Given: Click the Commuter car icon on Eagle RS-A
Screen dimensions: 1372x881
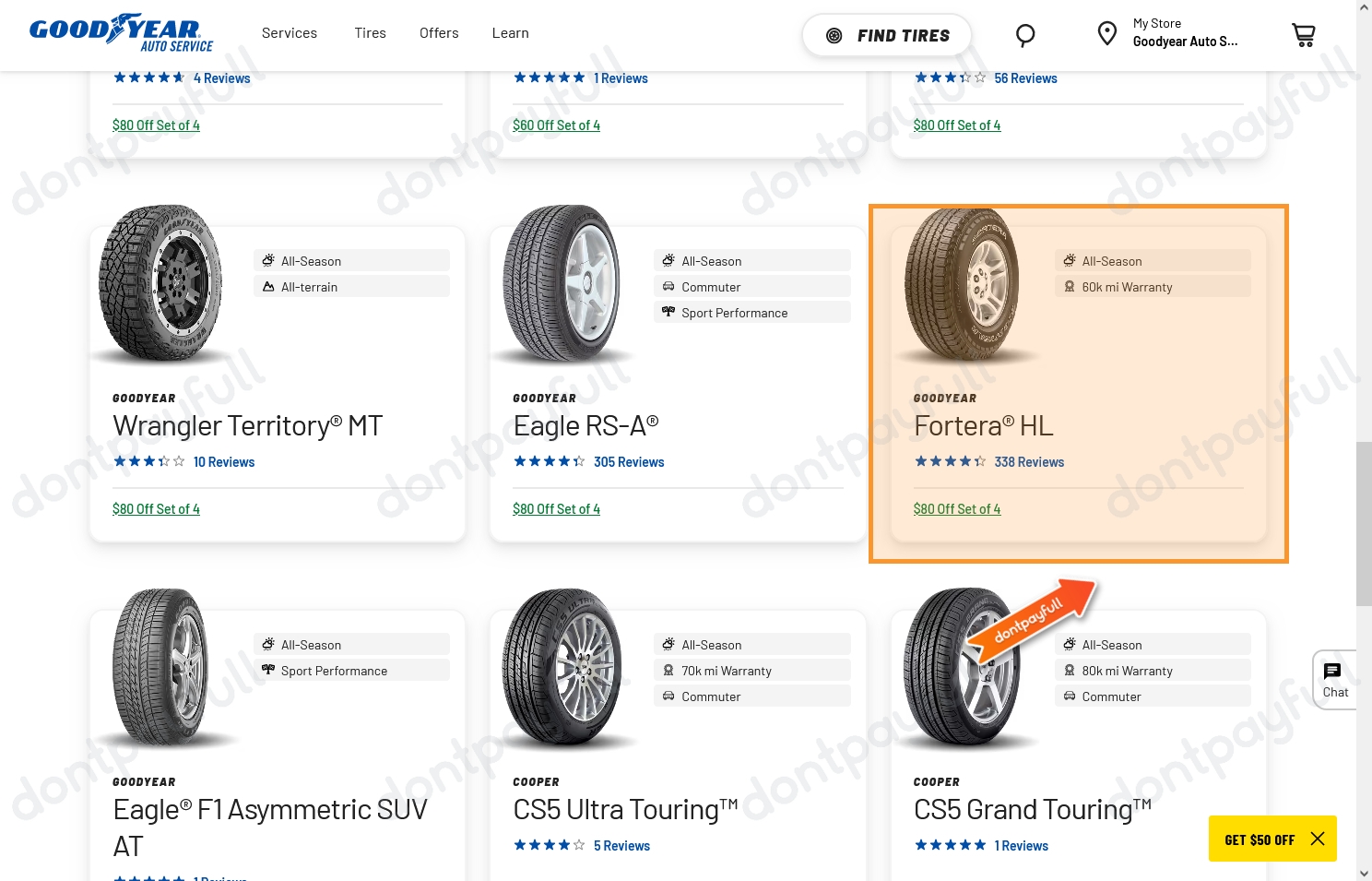Looking at the screenshot, I should click(x=668, y=286).
